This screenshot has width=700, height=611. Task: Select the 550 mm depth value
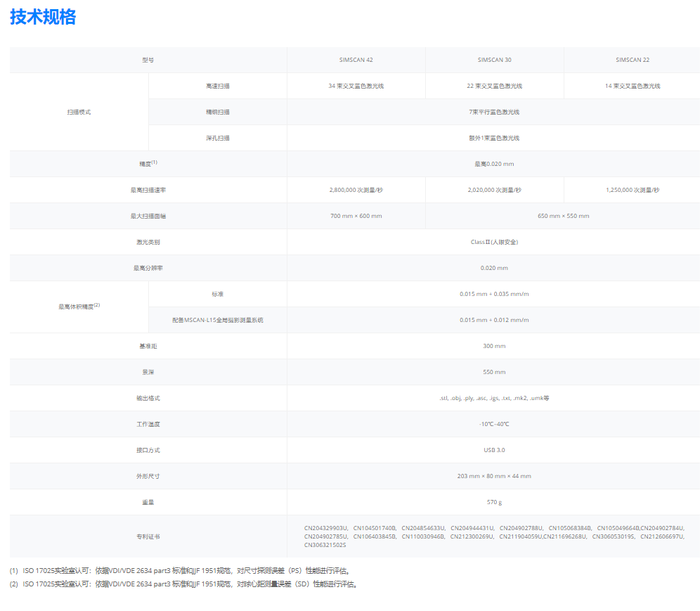pyautogui.click(x=494, y=372)
